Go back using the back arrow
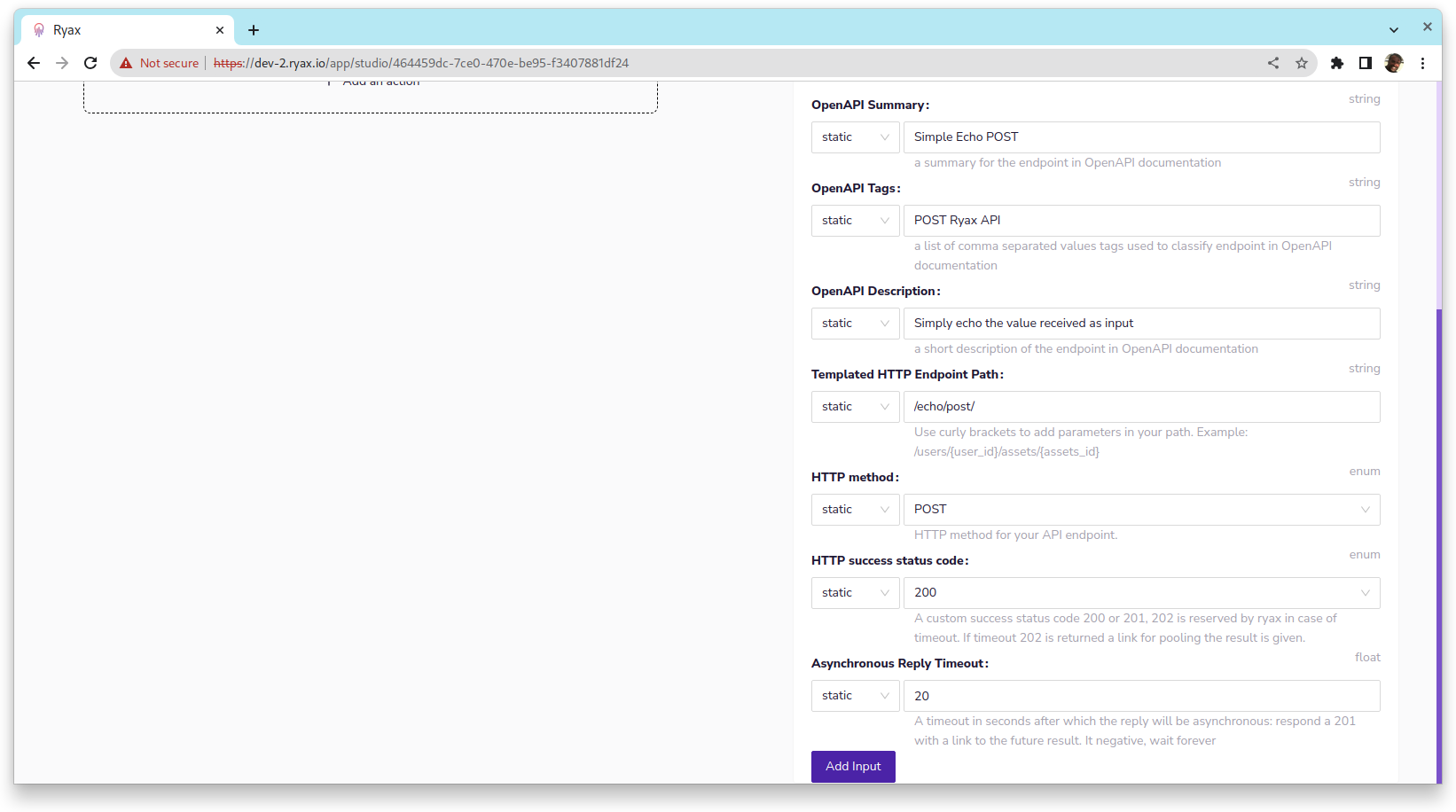Screen dimensions: 1456x812 coord(34,63)
